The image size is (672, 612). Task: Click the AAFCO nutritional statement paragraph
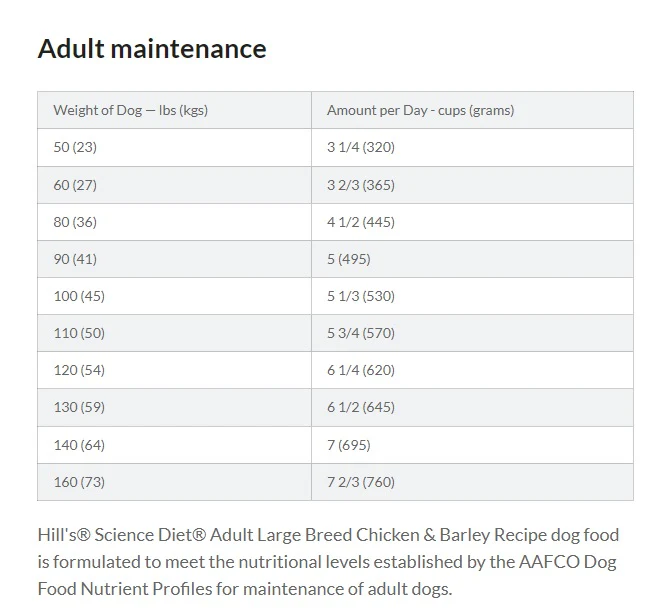328,562
